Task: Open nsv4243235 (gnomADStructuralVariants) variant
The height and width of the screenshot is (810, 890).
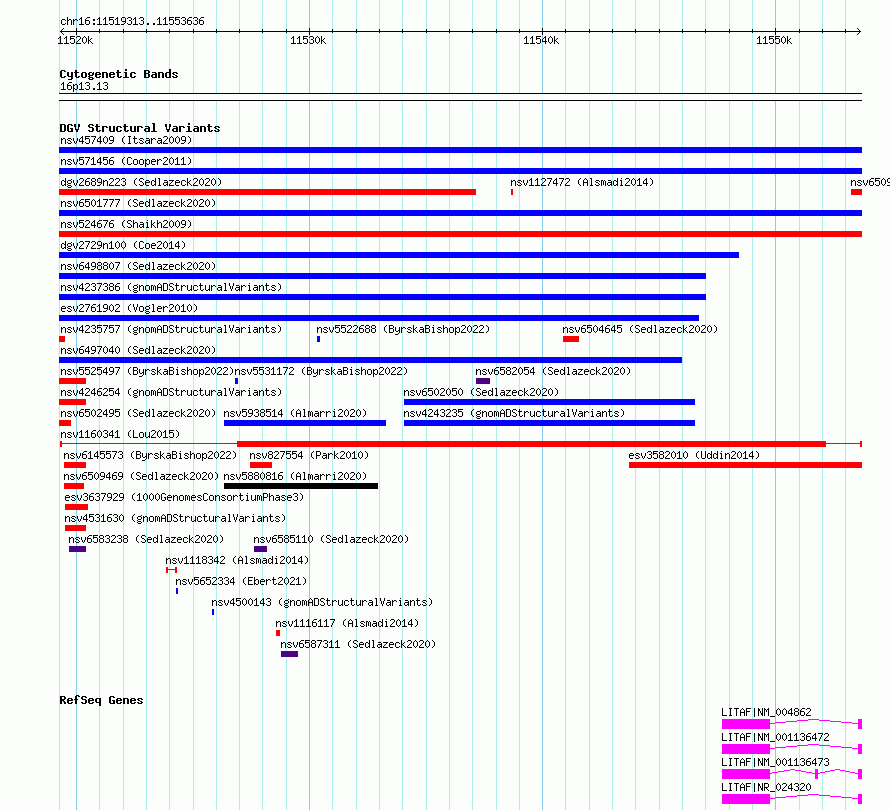Action: tap(514, 413)
